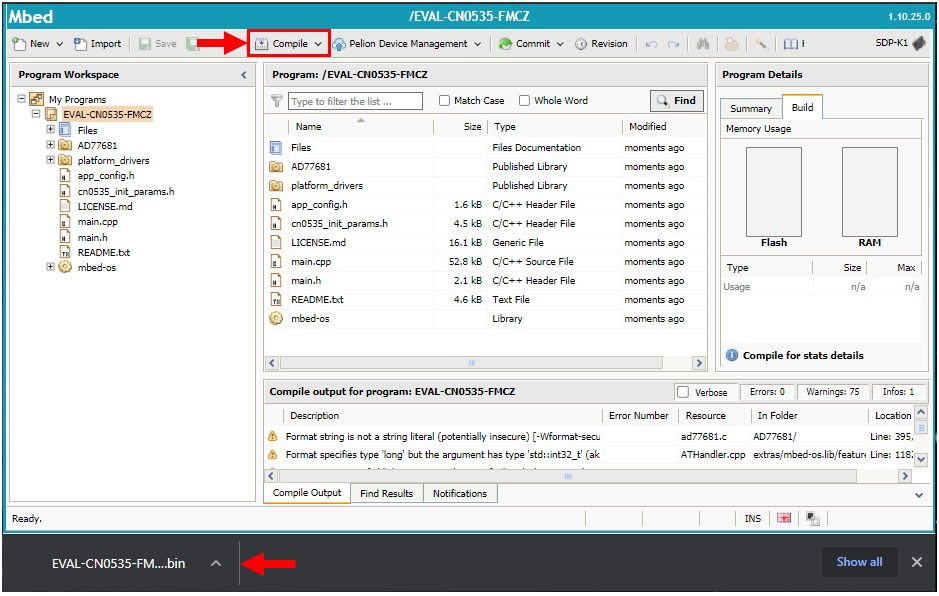Click the Commit button
This screenshot has height=596, width=939.
(525, 44)
